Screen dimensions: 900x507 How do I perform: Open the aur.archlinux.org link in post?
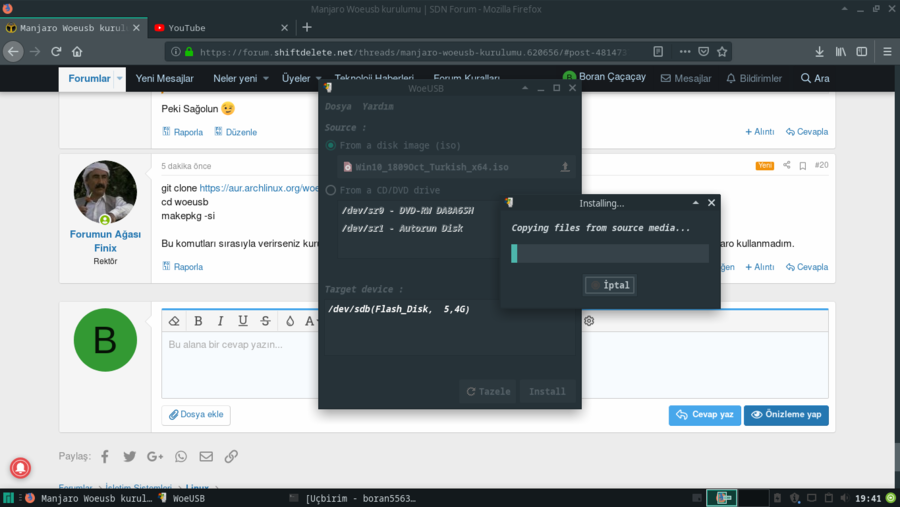click(x=259, y=188)
